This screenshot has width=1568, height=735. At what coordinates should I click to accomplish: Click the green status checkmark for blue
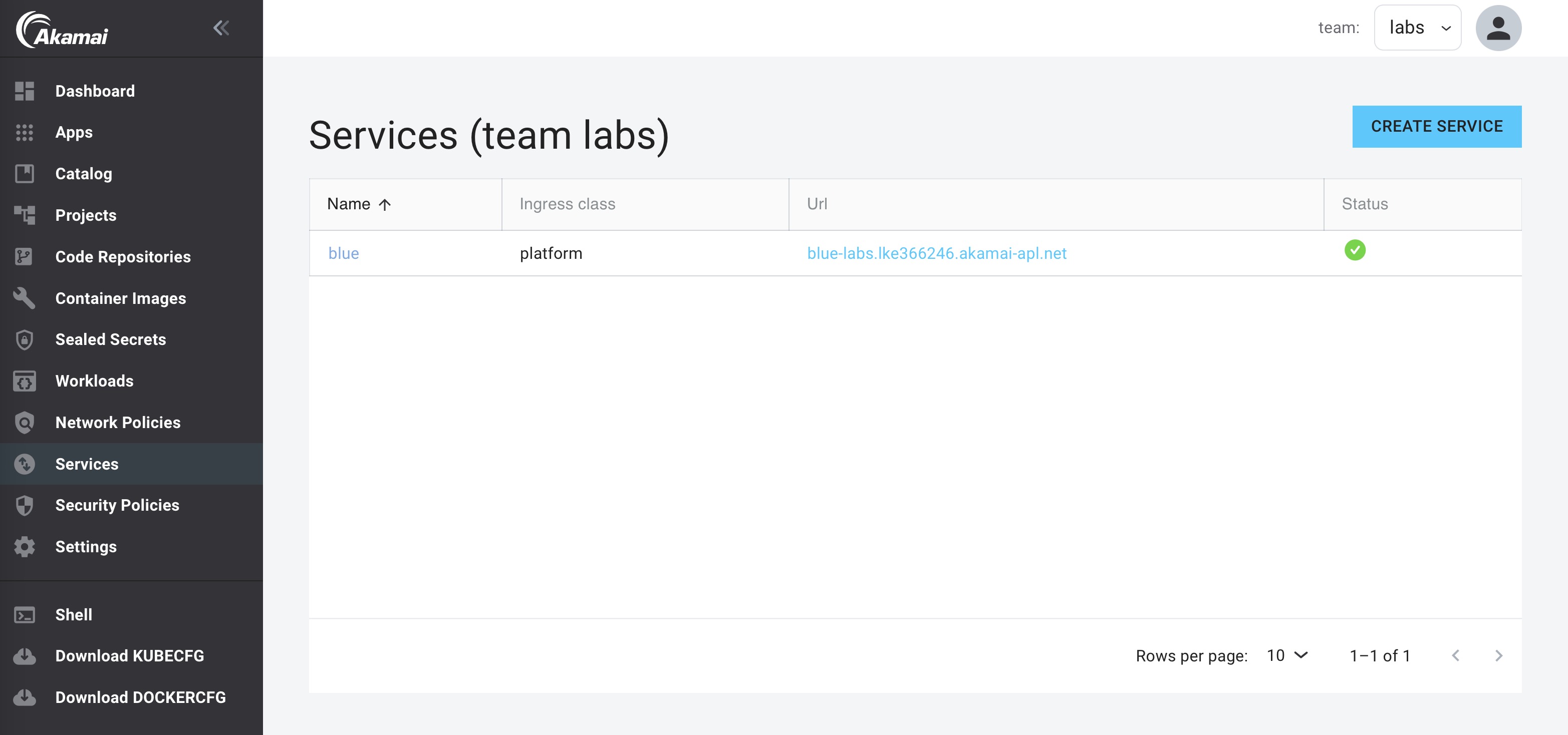point(1355,250)
